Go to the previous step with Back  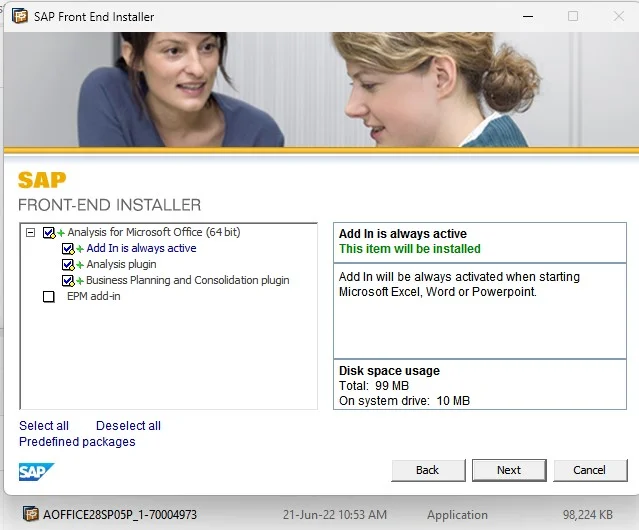[x=428, y=470]
